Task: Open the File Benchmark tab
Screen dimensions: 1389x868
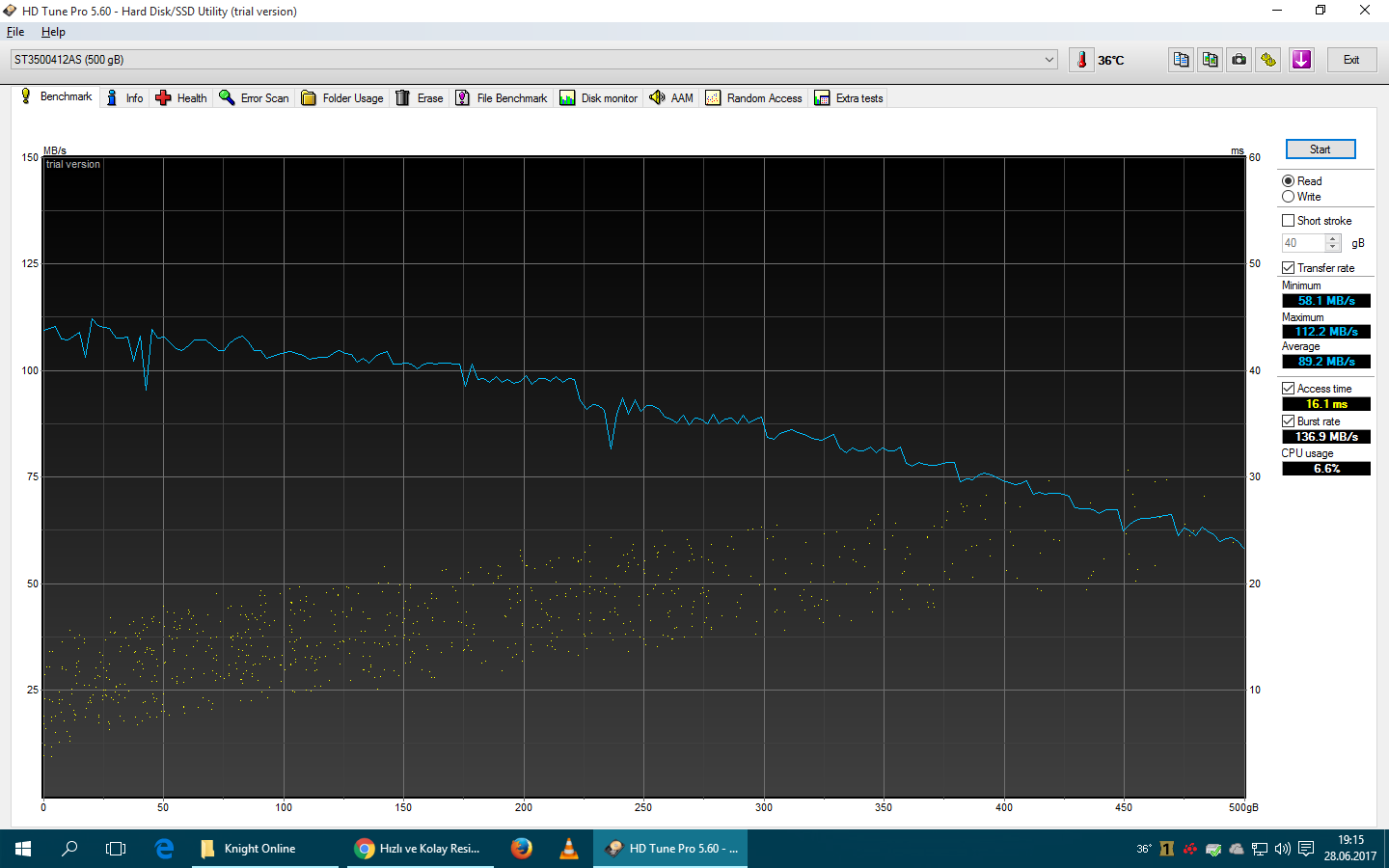Action: click(x=502, y=98)
